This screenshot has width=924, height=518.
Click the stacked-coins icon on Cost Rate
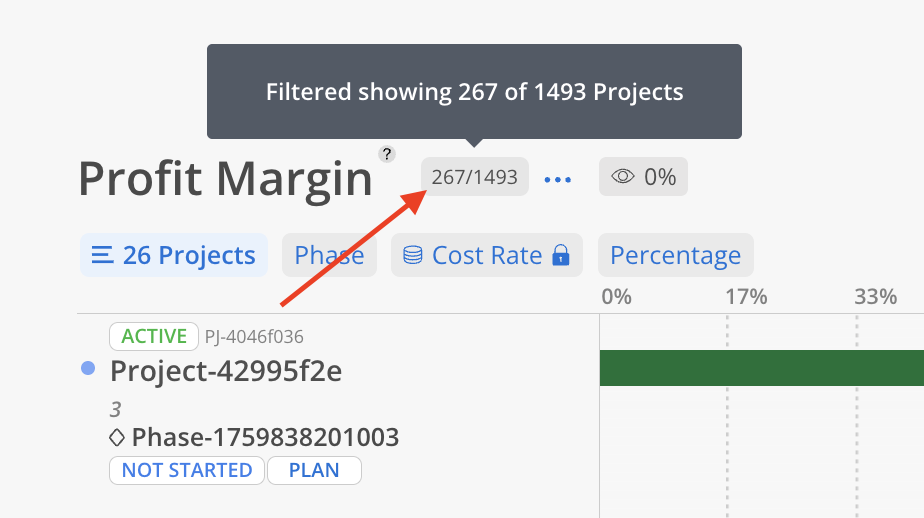click(412, 255)
